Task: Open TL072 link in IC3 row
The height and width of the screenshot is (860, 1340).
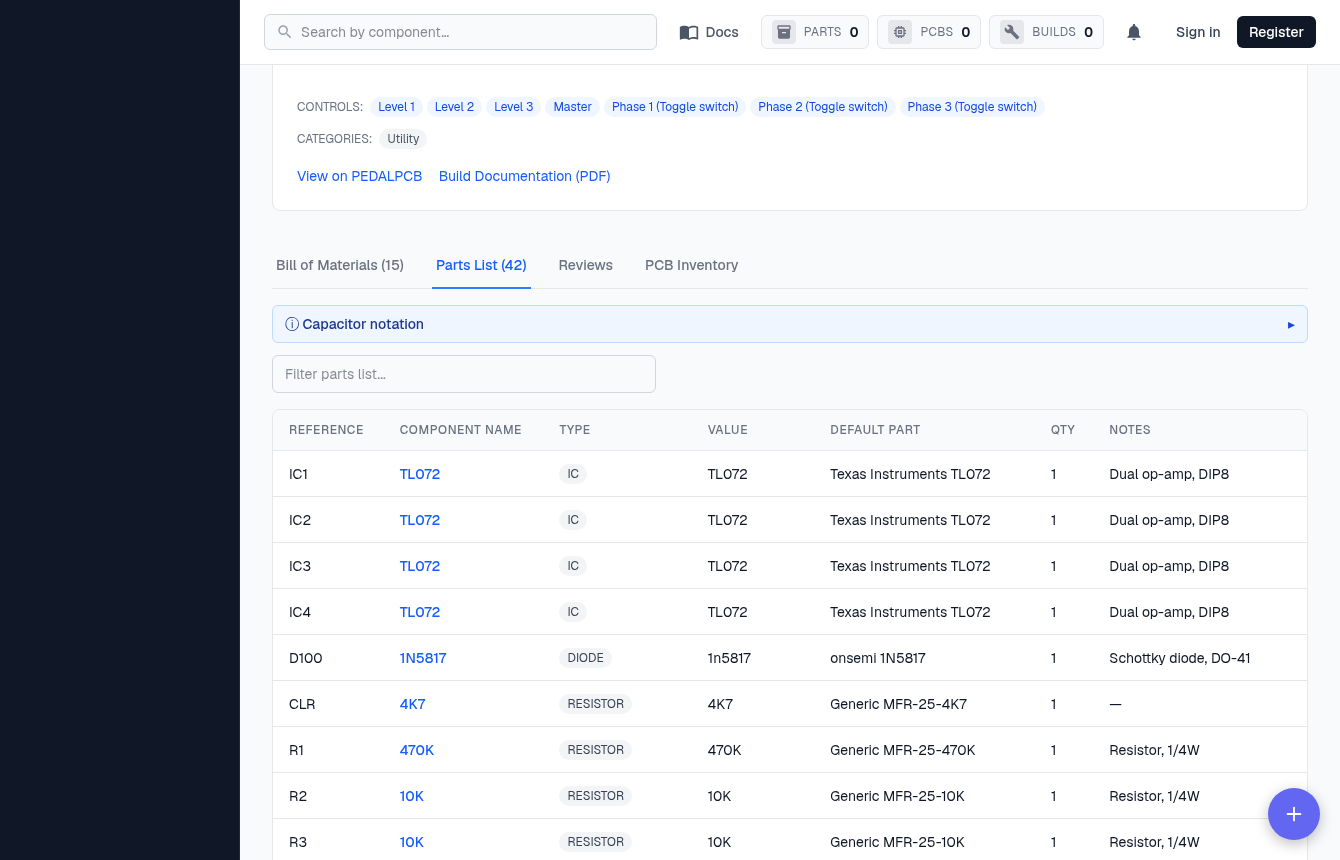Action: [420, 566]
